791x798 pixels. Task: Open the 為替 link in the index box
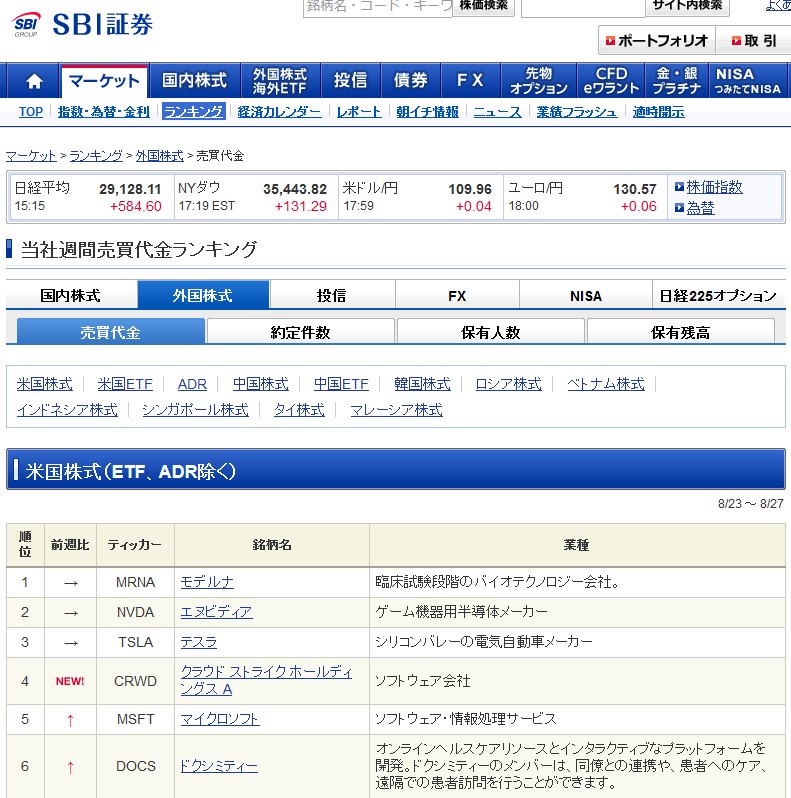tap(700, 208)
